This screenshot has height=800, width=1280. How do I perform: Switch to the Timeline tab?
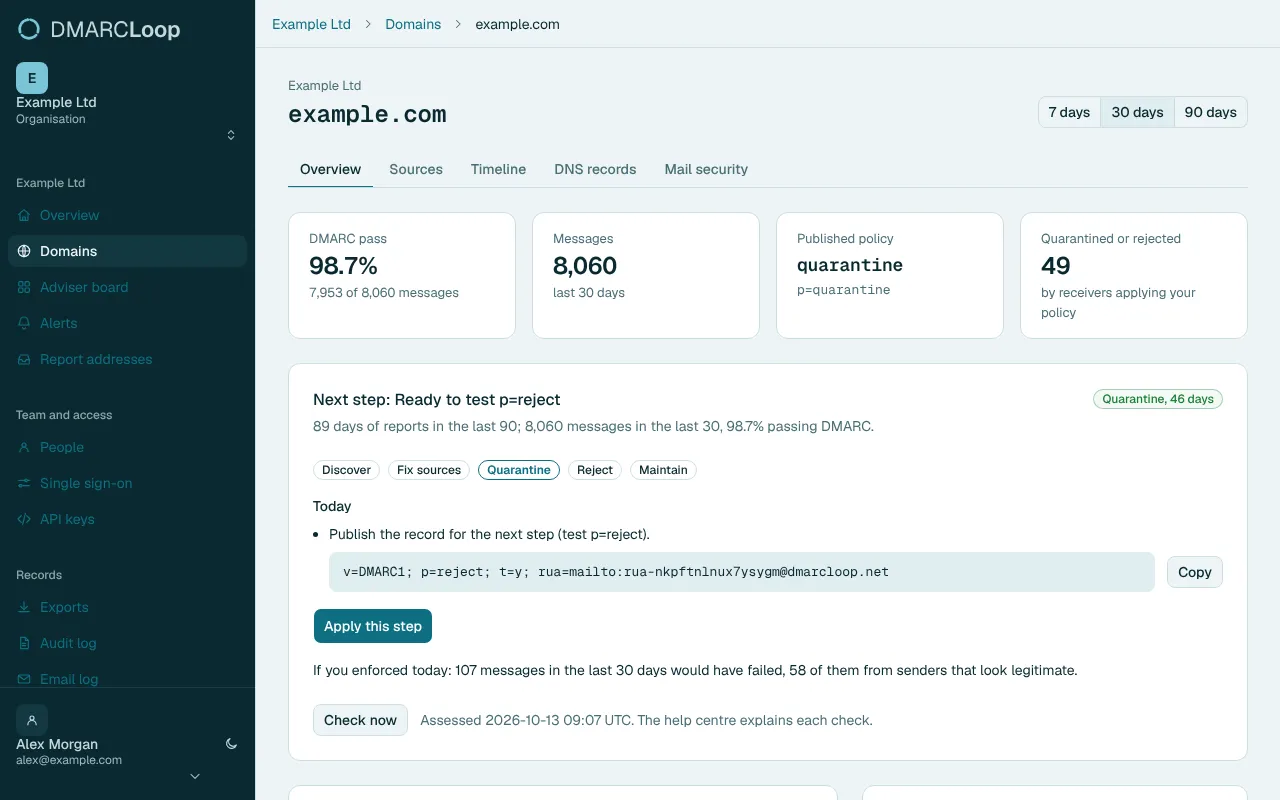coord(498,169)
